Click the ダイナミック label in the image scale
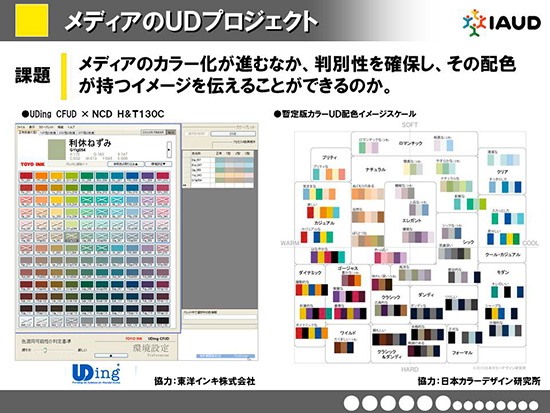This screenshot has width=550, height=413. (310, 272)
